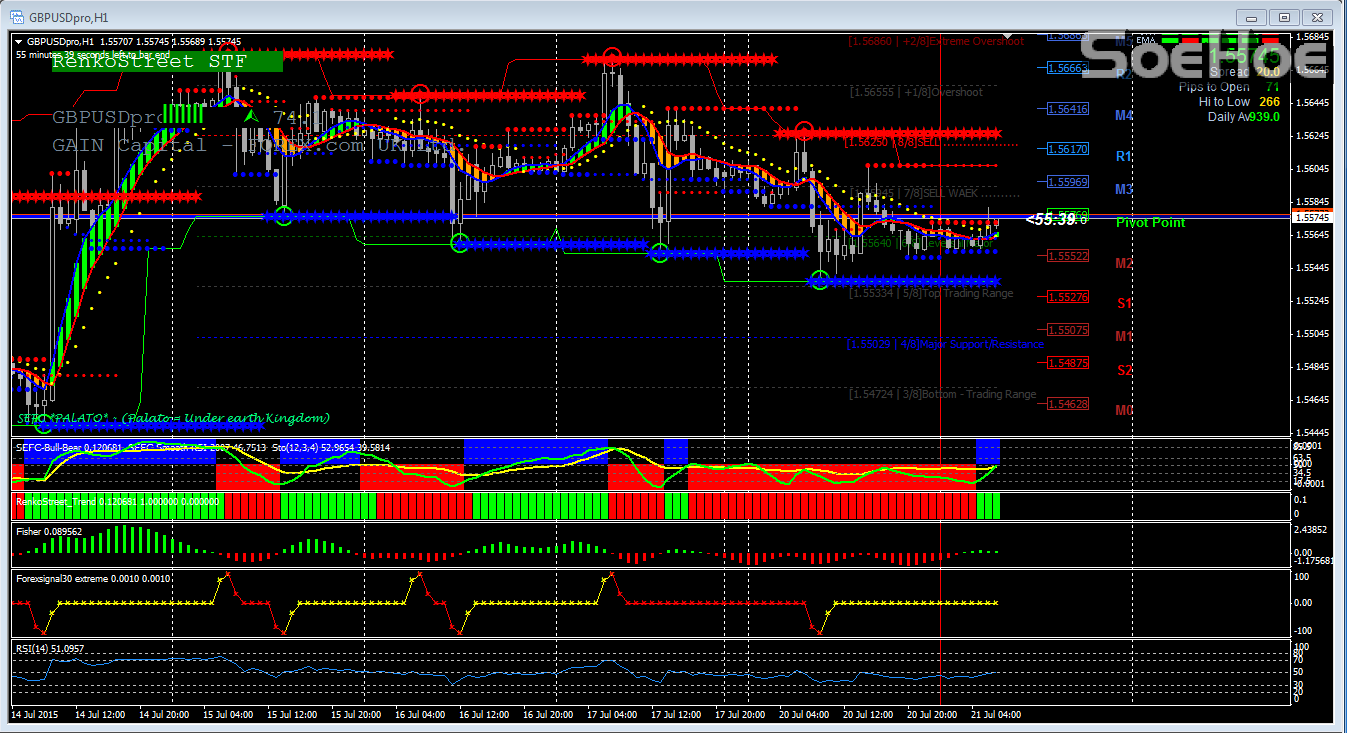Restore the chart window with the middle title button
Viewport: 1347px width, 733px height.
tap(1285, 17)
